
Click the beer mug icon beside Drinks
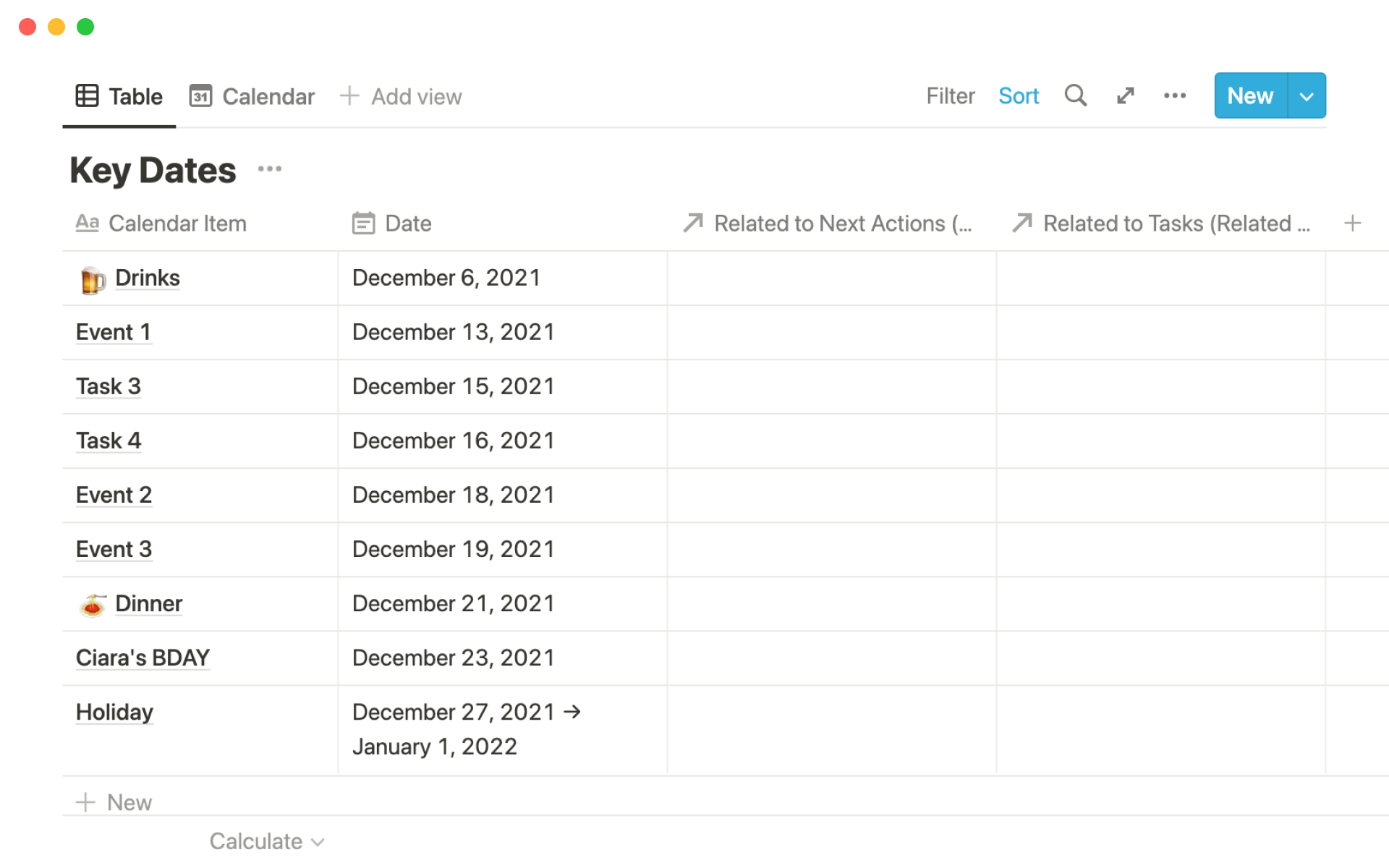click(x=92, y=279)
